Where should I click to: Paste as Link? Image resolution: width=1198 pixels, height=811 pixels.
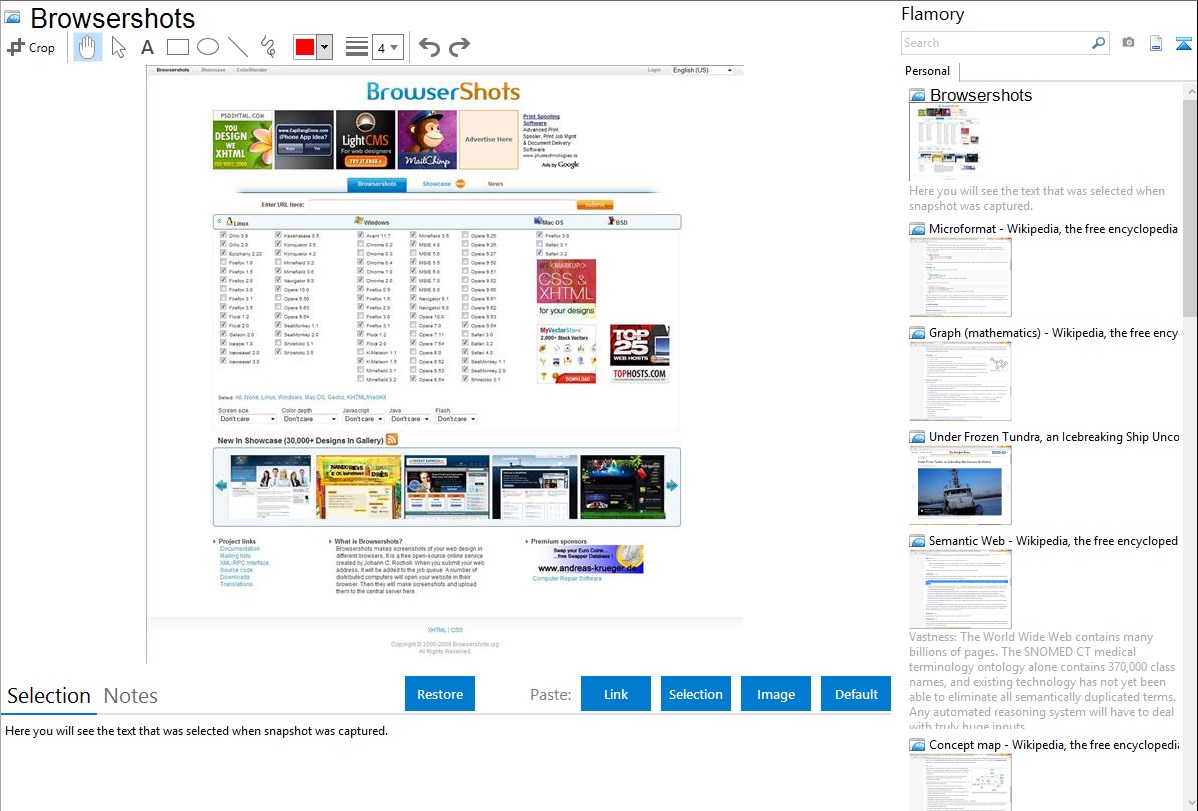(616, 694)
